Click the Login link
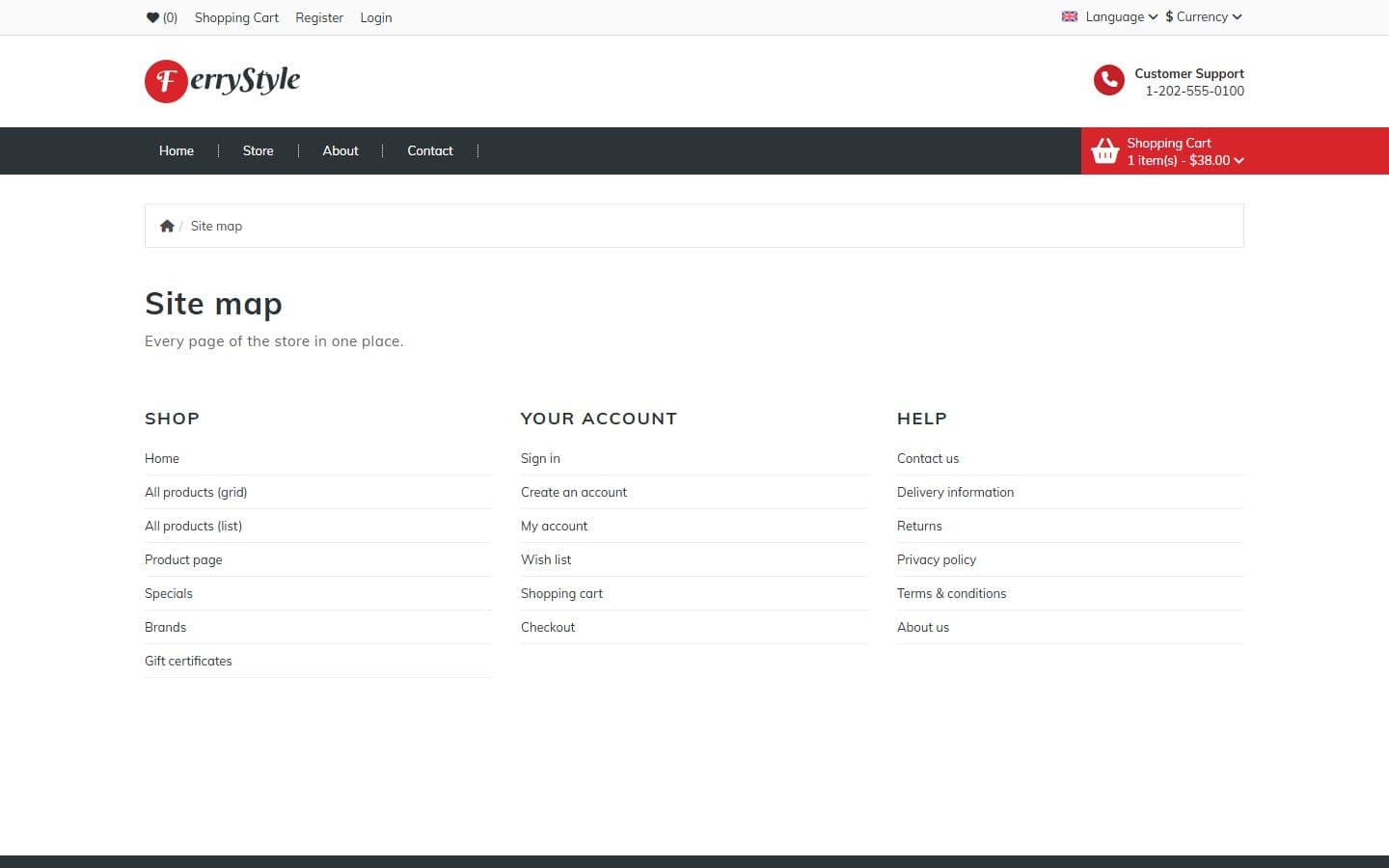This screenshot has width=1389, height=868. click(x=376, y=17)
